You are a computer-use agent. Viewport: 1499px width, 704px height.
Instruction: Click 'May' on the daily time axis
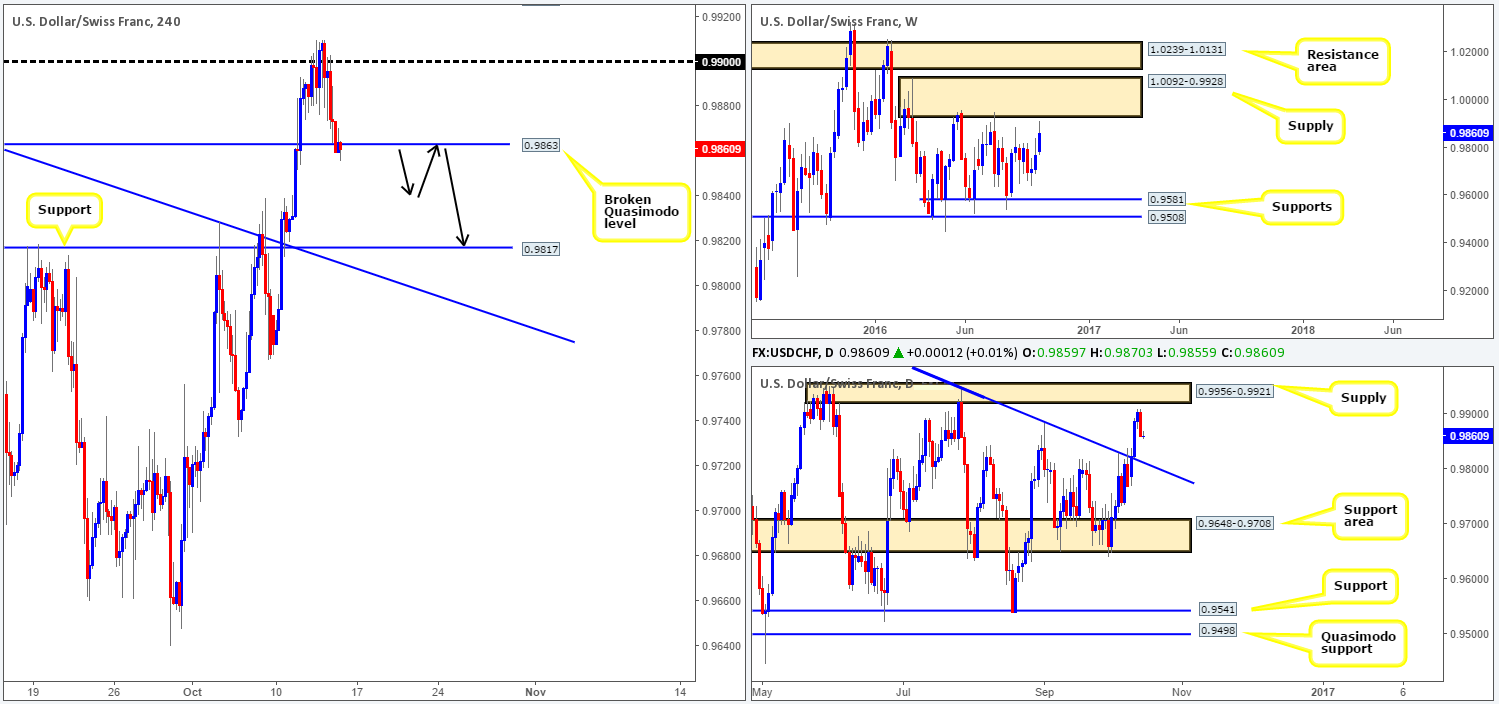(x=763, y=690)
